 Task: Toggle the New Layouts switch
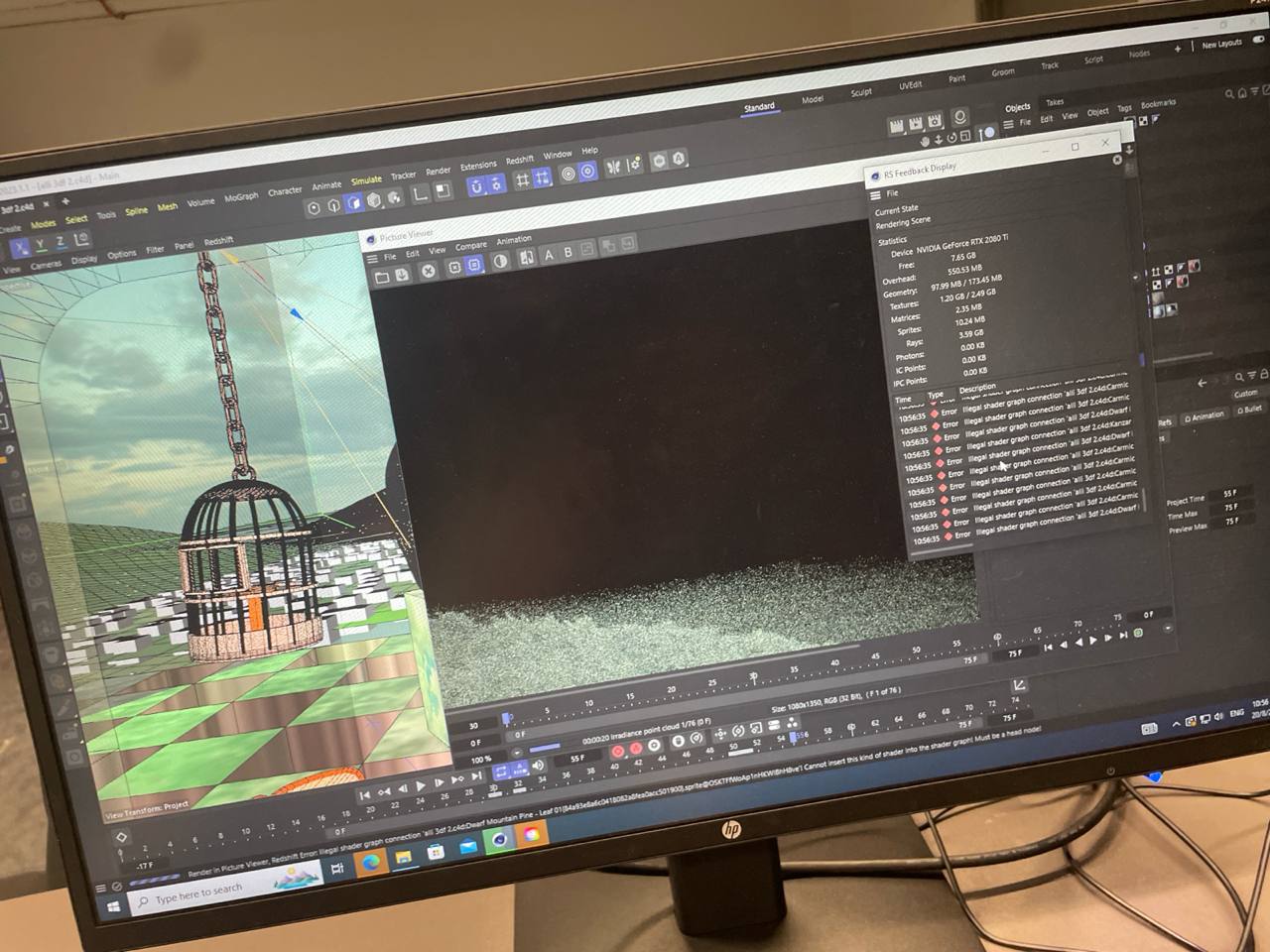pos(1257,41)
